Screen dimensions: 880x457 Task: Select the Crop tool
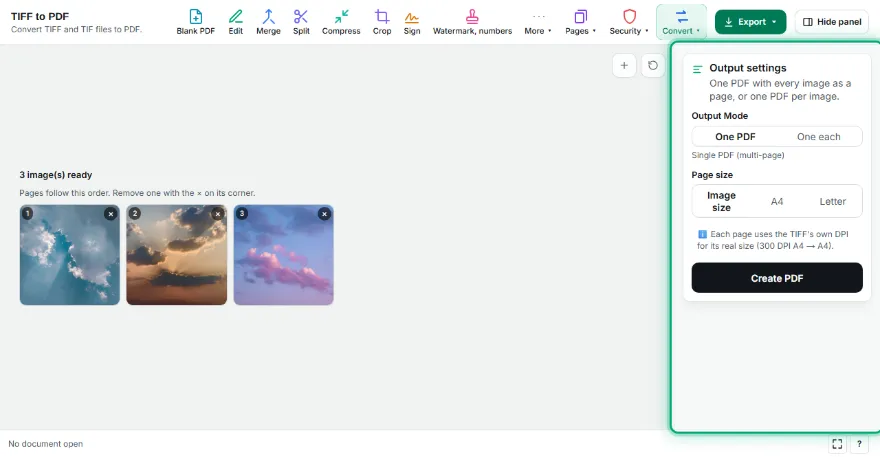click(382, 22)
